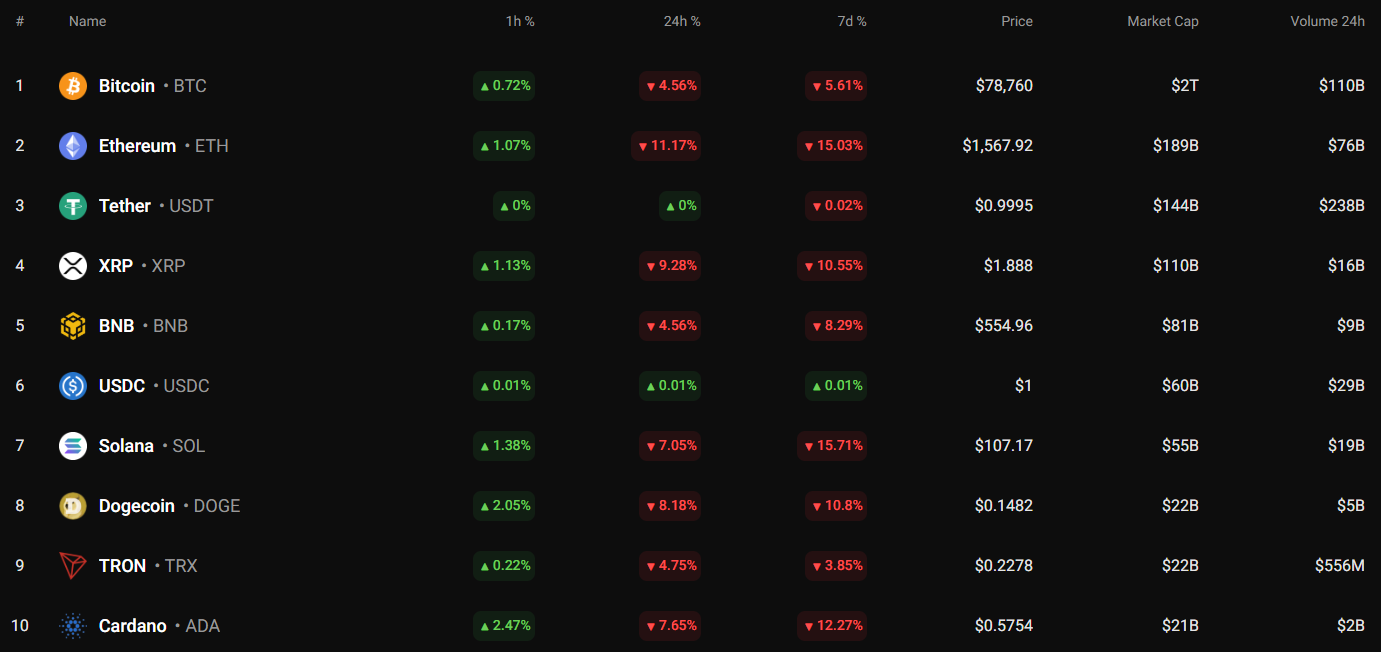Click the Bitcoin coin logo icon

pos(73,86)
